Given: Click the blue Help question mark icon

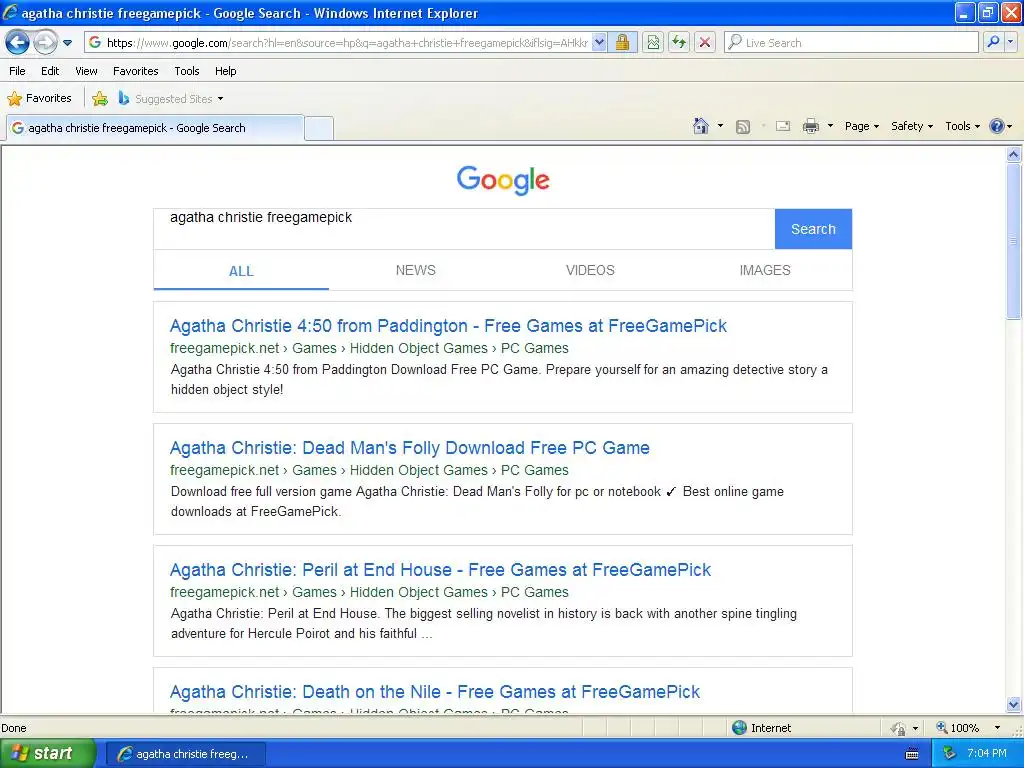Looking at the screenshot, I should tap(997, 126).
